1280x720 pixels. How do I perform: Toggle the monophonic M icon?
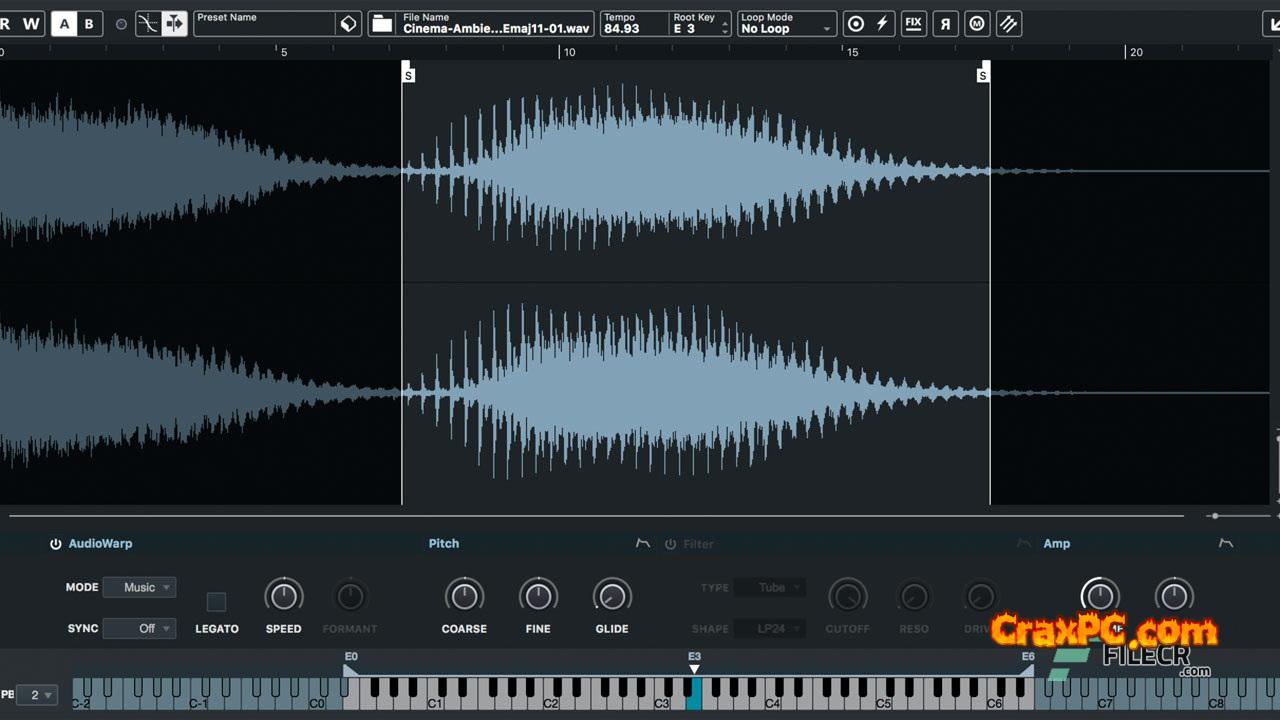(x=977, y=24)
